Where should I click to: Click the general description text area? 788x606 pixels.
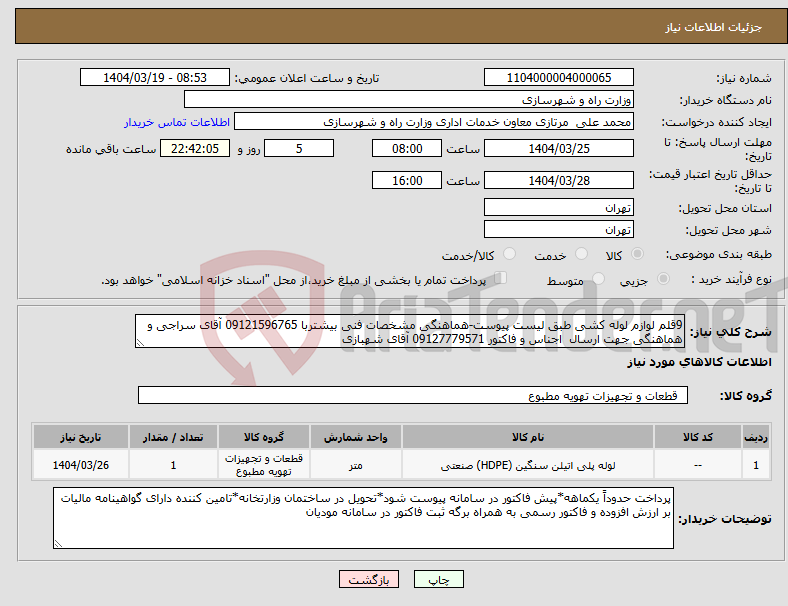pyautogui.click(x=410, y=331)
